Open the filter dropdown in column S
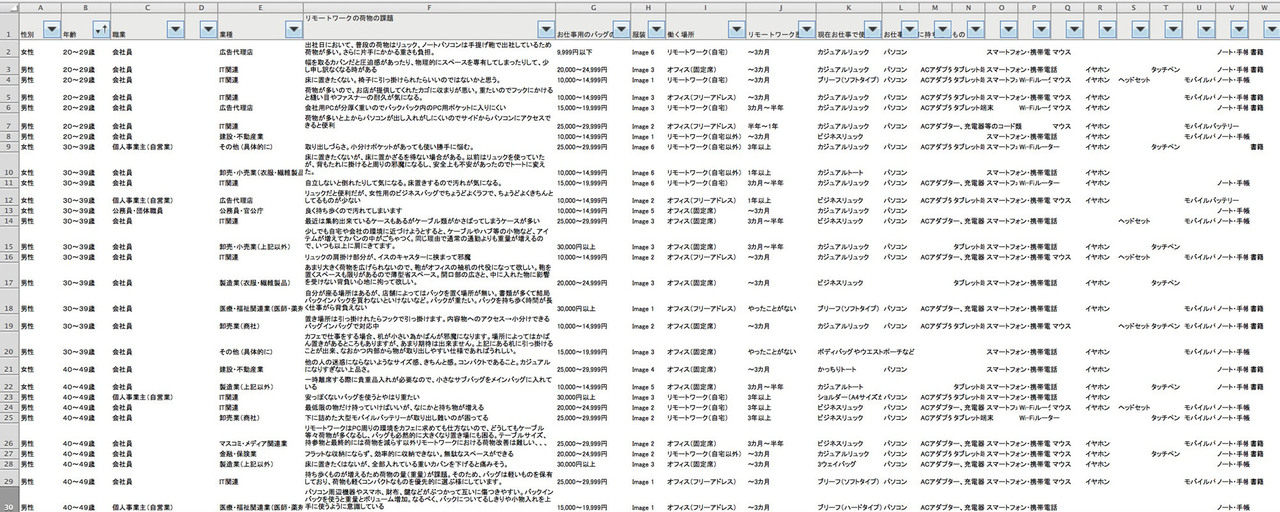Screen dimensions: 1280x512 click(x=1141, y=30)
